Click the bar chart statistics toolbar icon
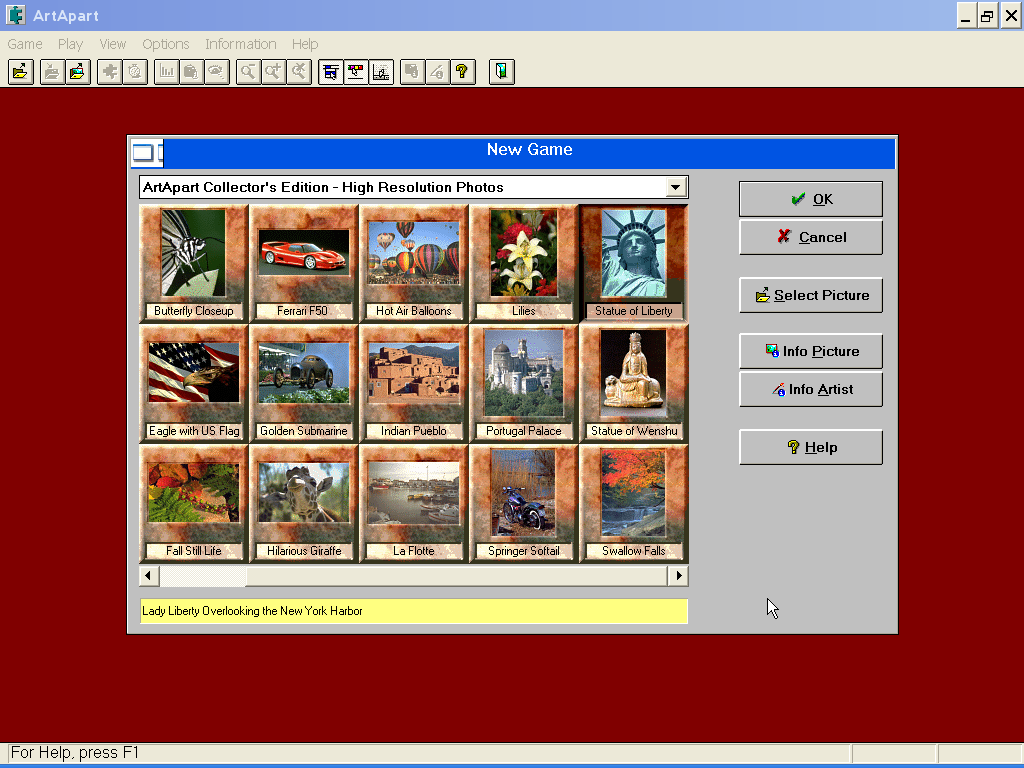 tap(167, 71)
